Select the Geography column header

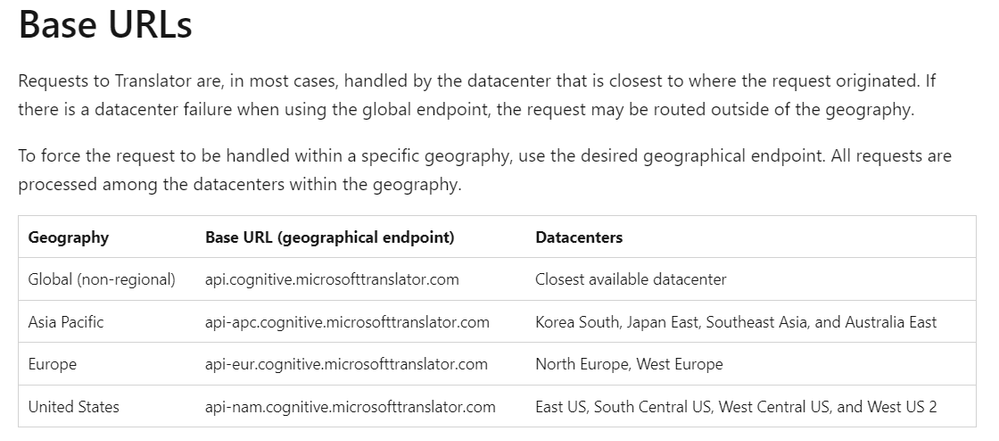pyautogui.click(x=68, y=238)
